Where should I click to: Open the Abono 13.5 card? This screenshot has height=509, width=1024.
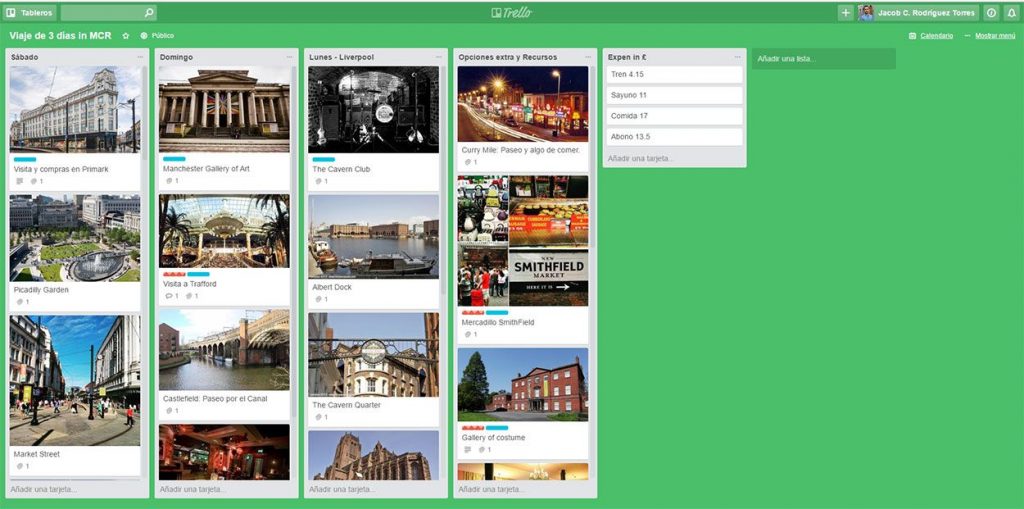(674, 137)
